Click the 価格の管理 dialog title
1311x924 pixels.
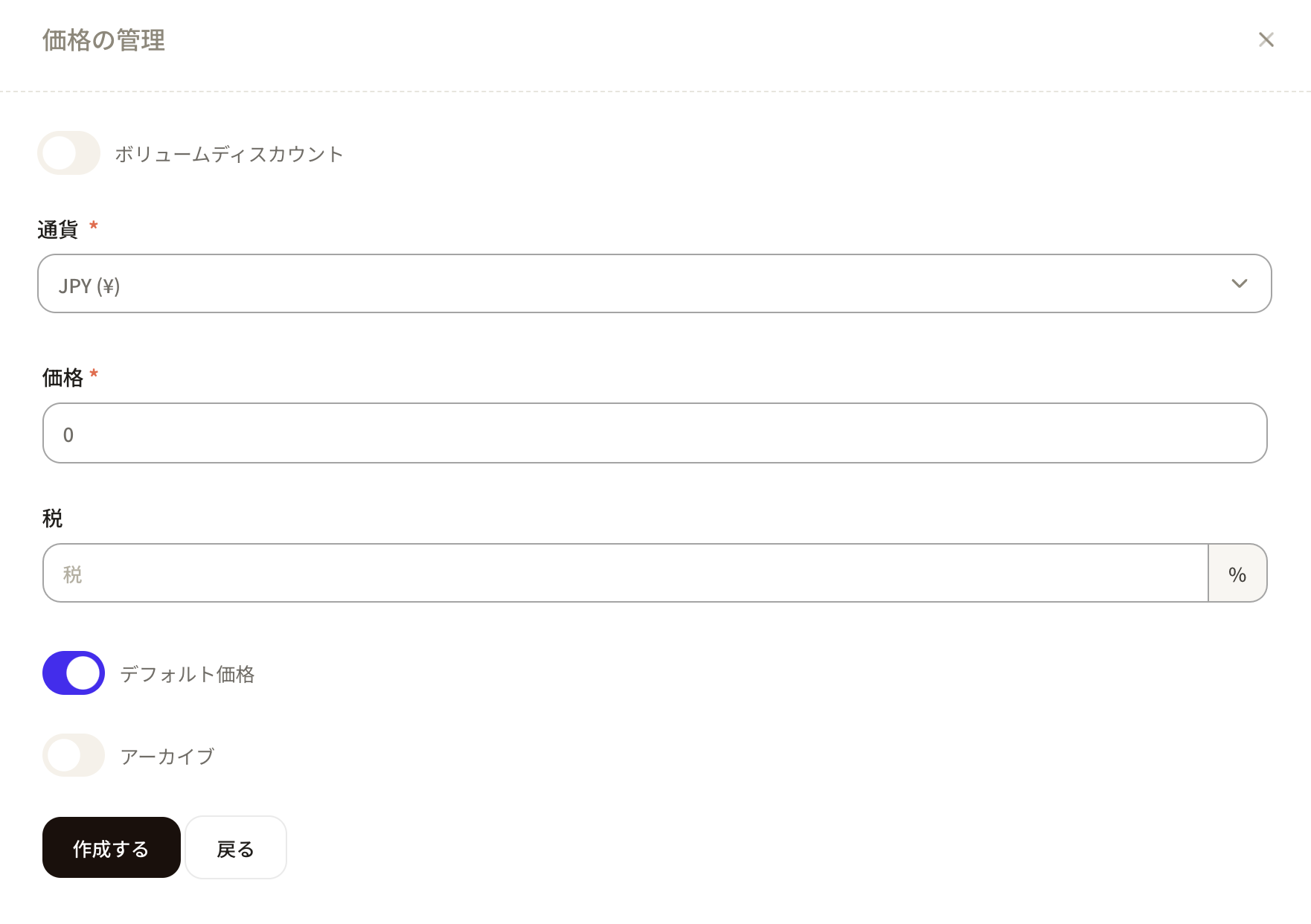[x=103, y=40]
